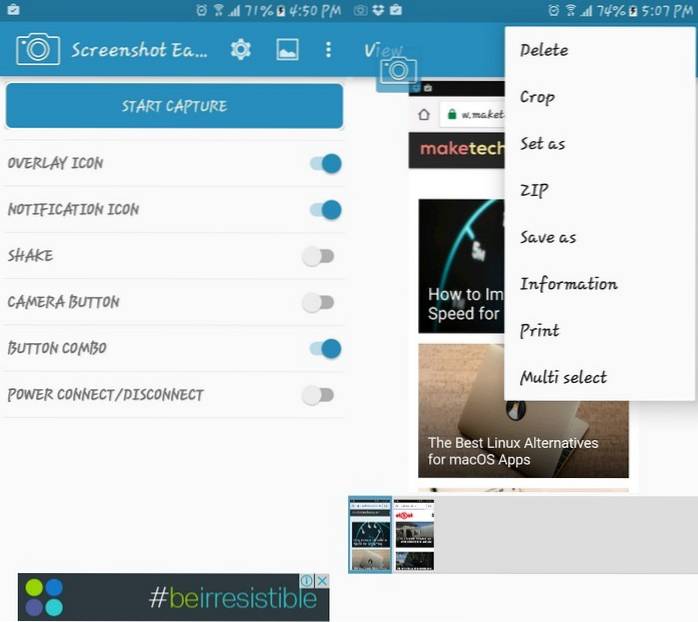698x622 pixels.
Task: Enable Power Connect/Disconnect switch
Action: click(318, 395)
